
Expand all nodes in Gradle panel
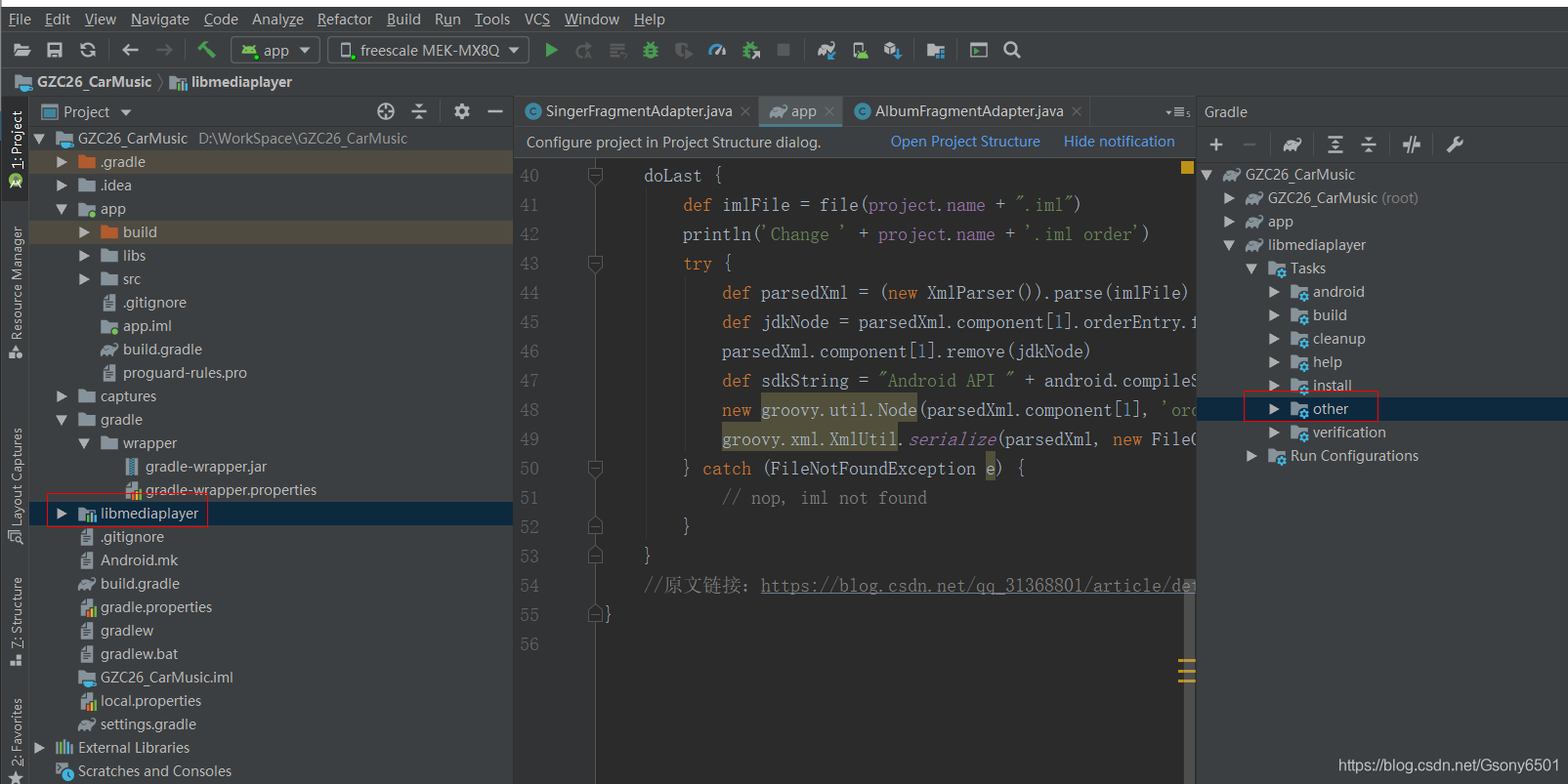click(1335, 144)
